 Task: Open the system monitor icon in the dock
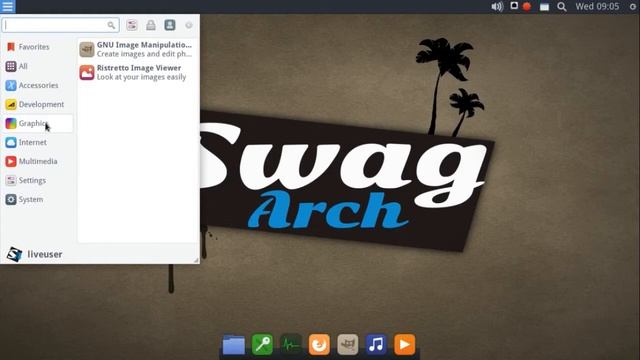[291, 344]
